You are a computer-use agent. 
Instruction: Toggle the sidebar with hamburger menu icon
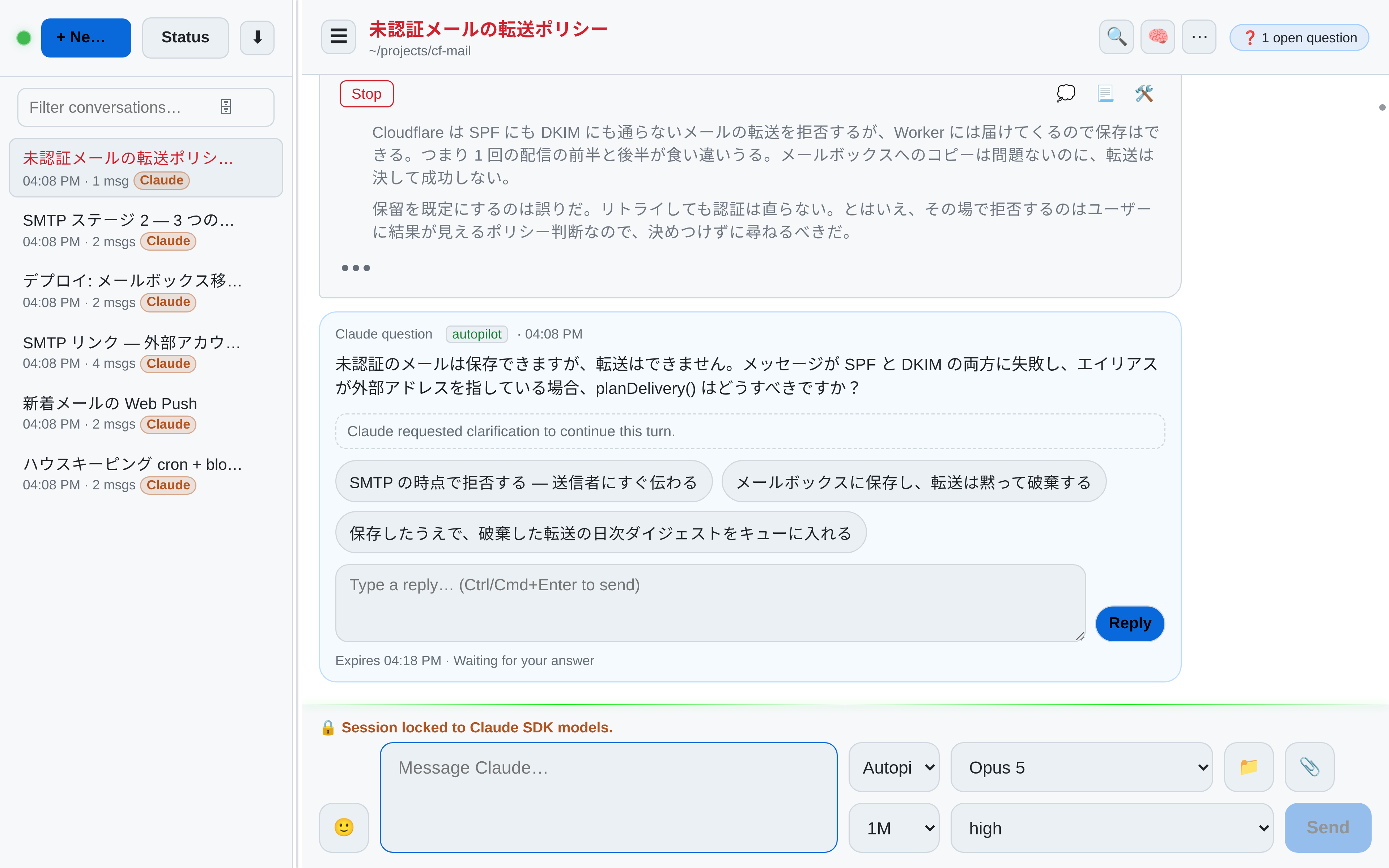pyautogui.click(x=339, y=37)
